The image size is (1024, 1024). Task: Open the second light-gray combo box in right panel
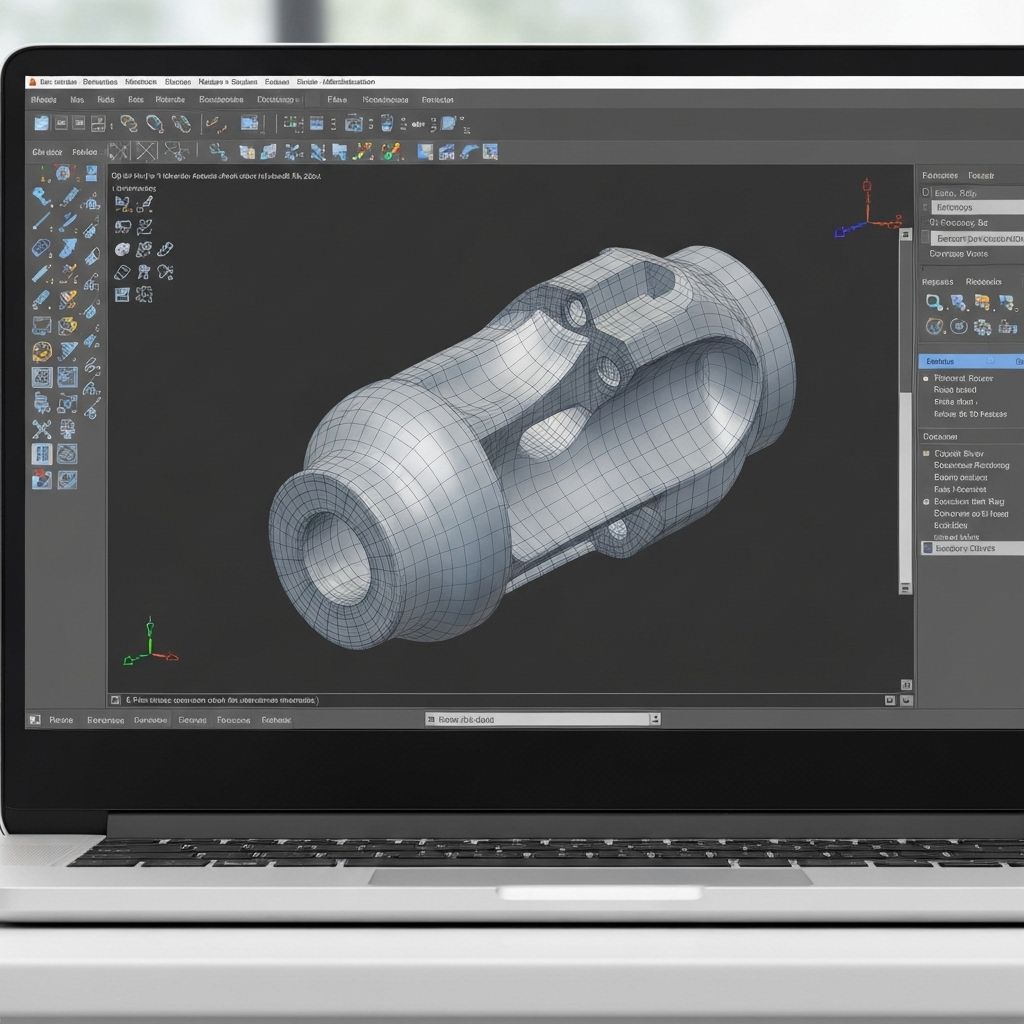pyautogui.click(x=976, y=239)
